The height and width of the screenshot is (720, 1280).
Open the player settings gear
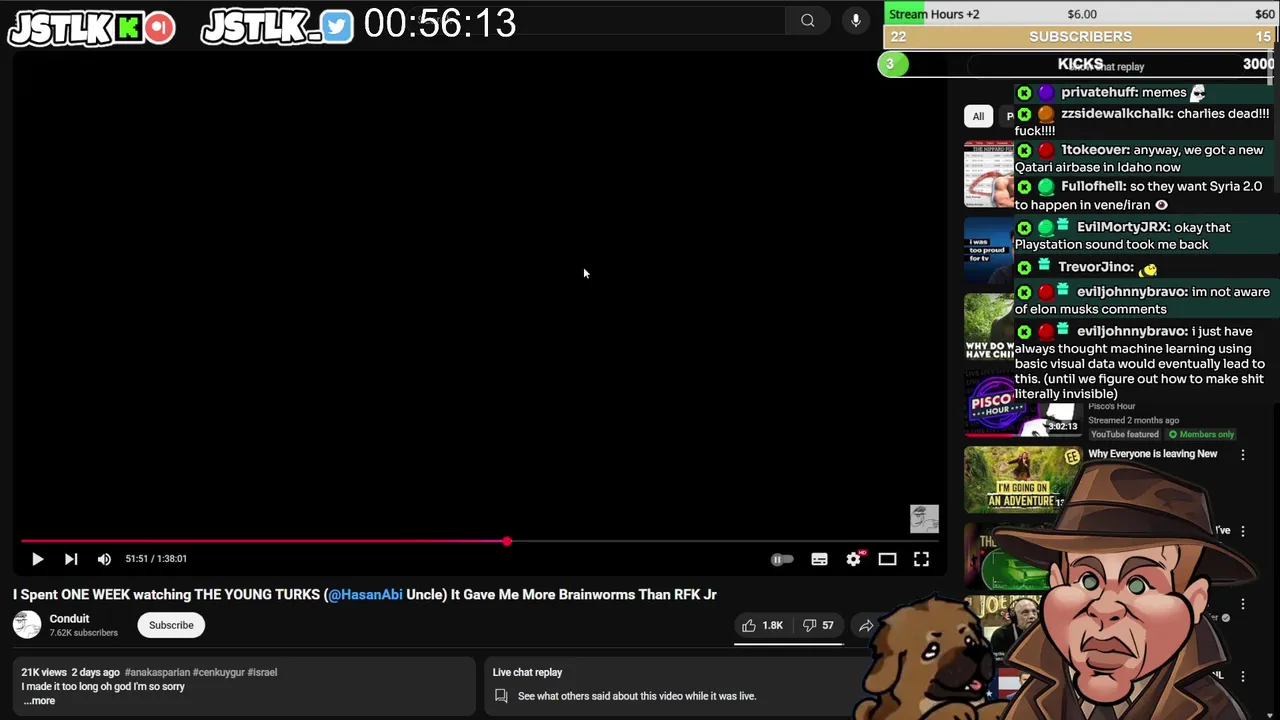coord(853,559)
